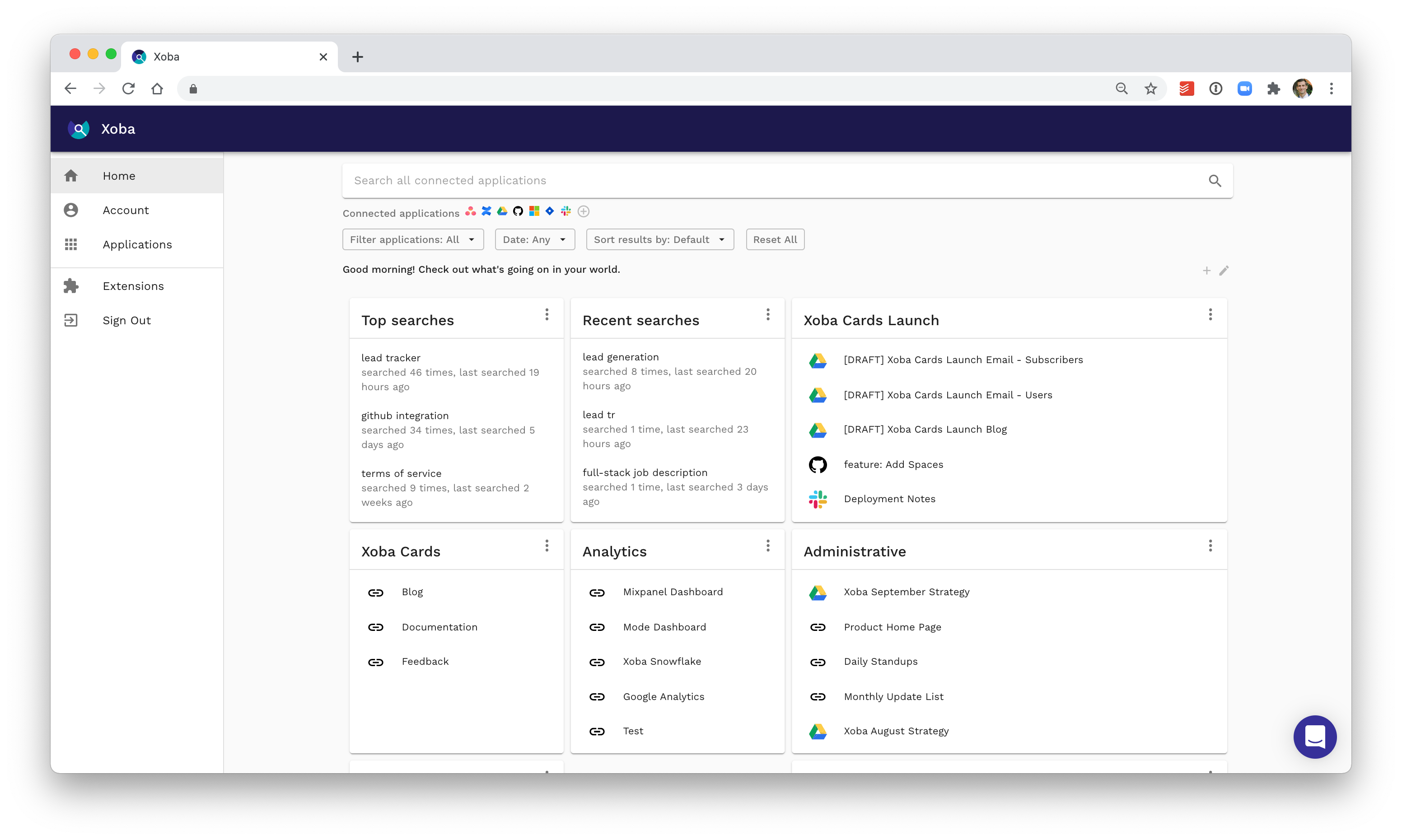The height and width of the screenshot is (840, 1402).
Task: Open the Mixpanel Dashboard link
Action: click(673, 592)
